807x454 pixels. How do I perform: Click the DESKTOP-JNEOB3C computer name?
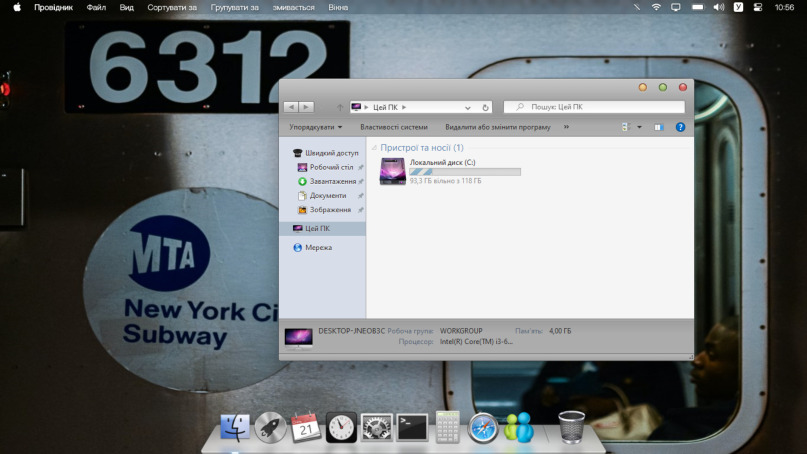(x=352, y=331)
